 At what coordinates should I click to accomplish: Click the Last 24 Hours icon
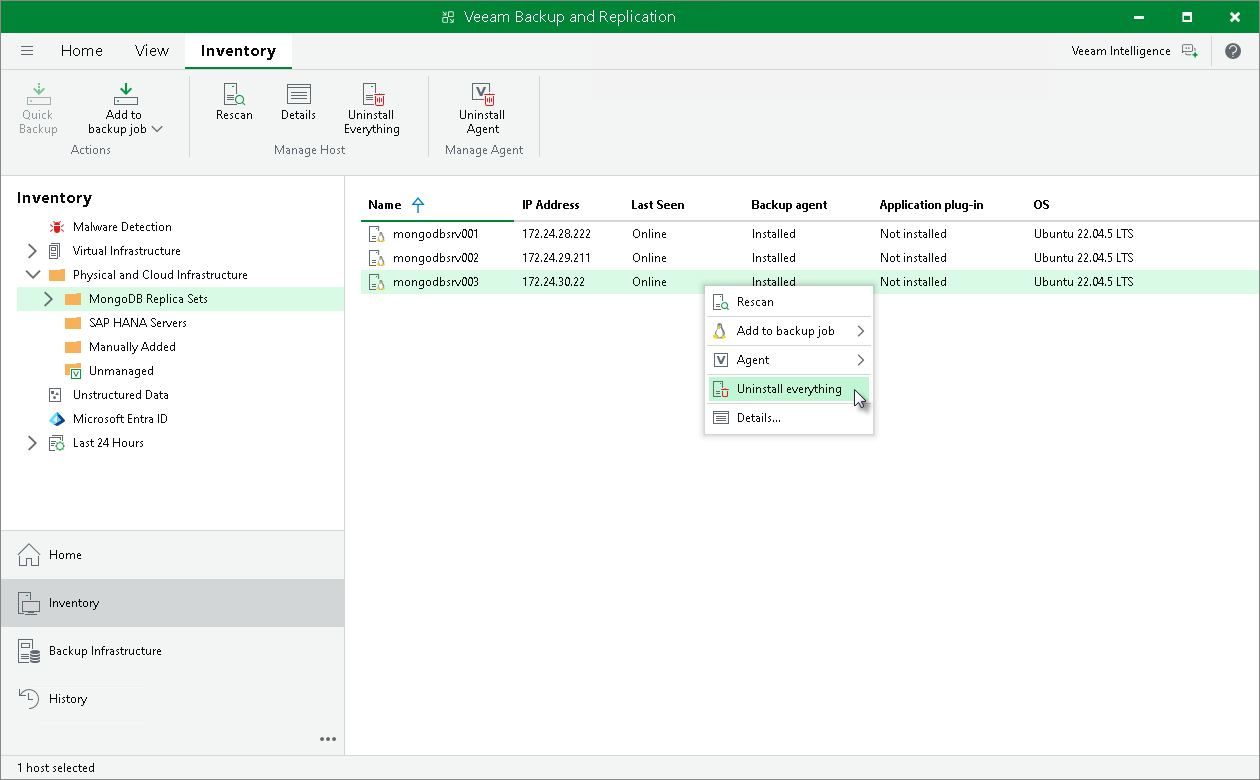[56, 443]
